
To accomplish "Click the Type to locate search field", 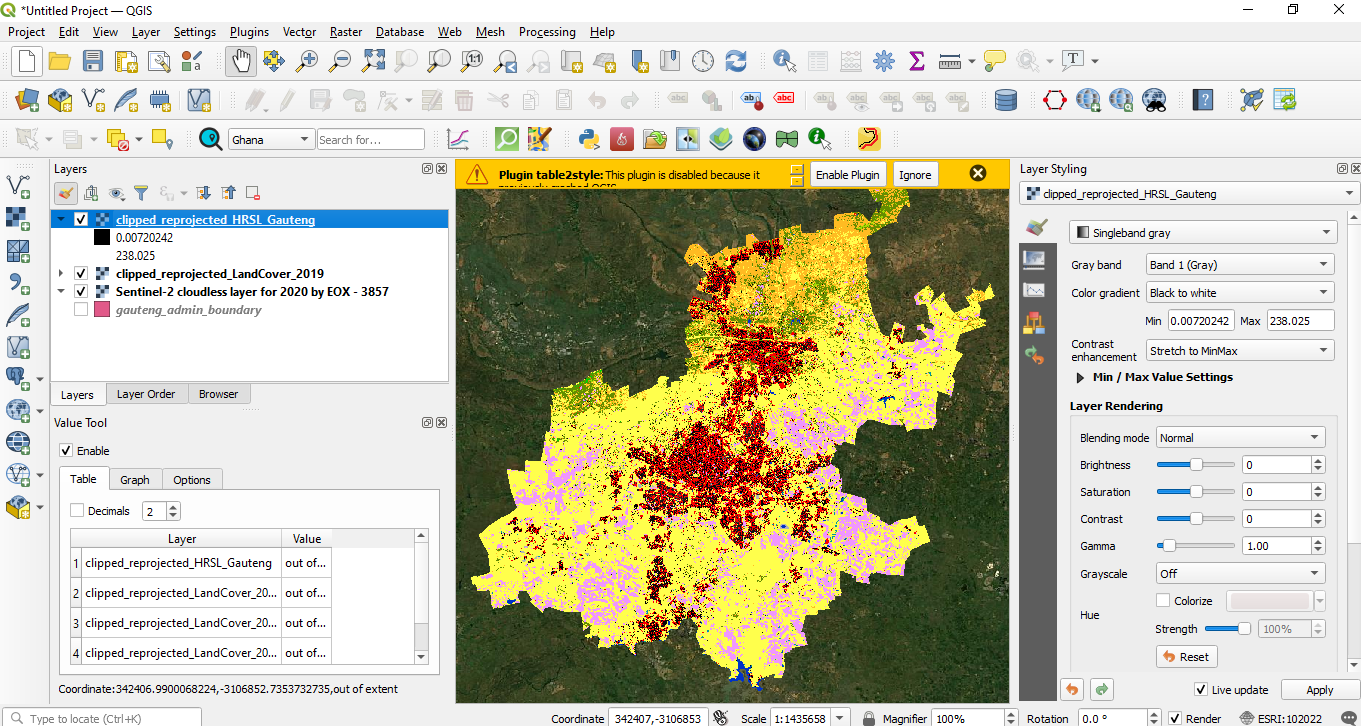I will click(x=101, y=718).
